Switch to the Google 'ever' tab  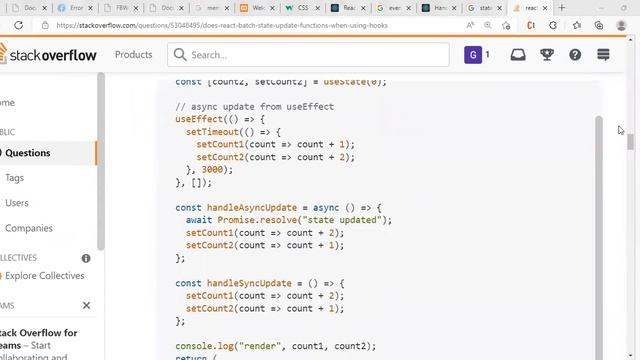pyautogui.click(x=393, y=8)
